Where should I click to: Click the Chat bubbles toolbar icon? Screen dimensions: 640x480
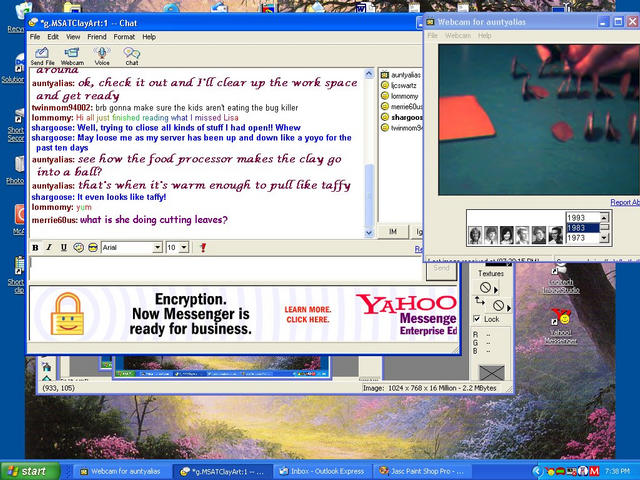pyautogui.click(x=132, y=56)
